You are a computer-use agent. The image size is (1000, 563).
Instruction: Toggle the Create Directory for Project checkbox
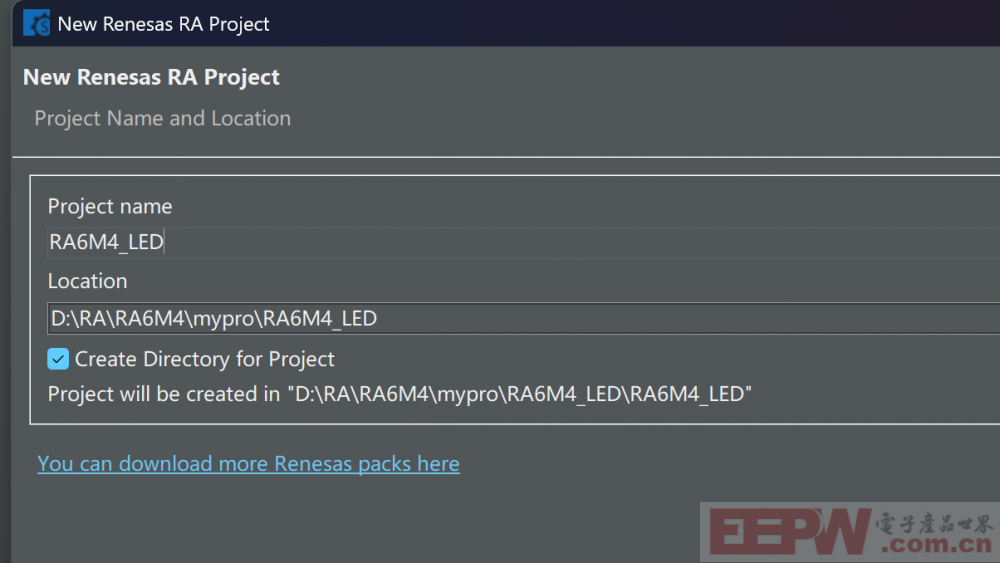58,359
